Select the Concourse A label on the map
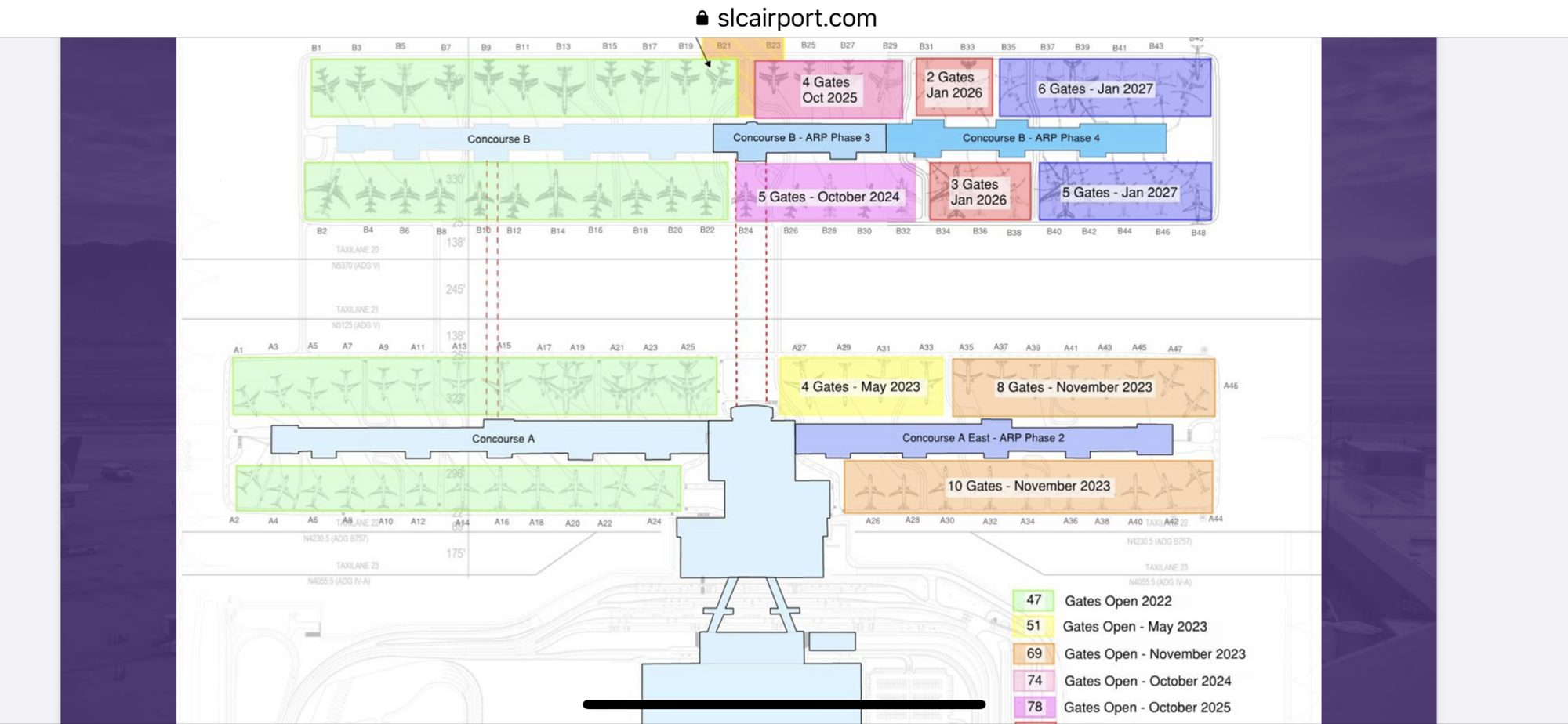 pos(503,439)
